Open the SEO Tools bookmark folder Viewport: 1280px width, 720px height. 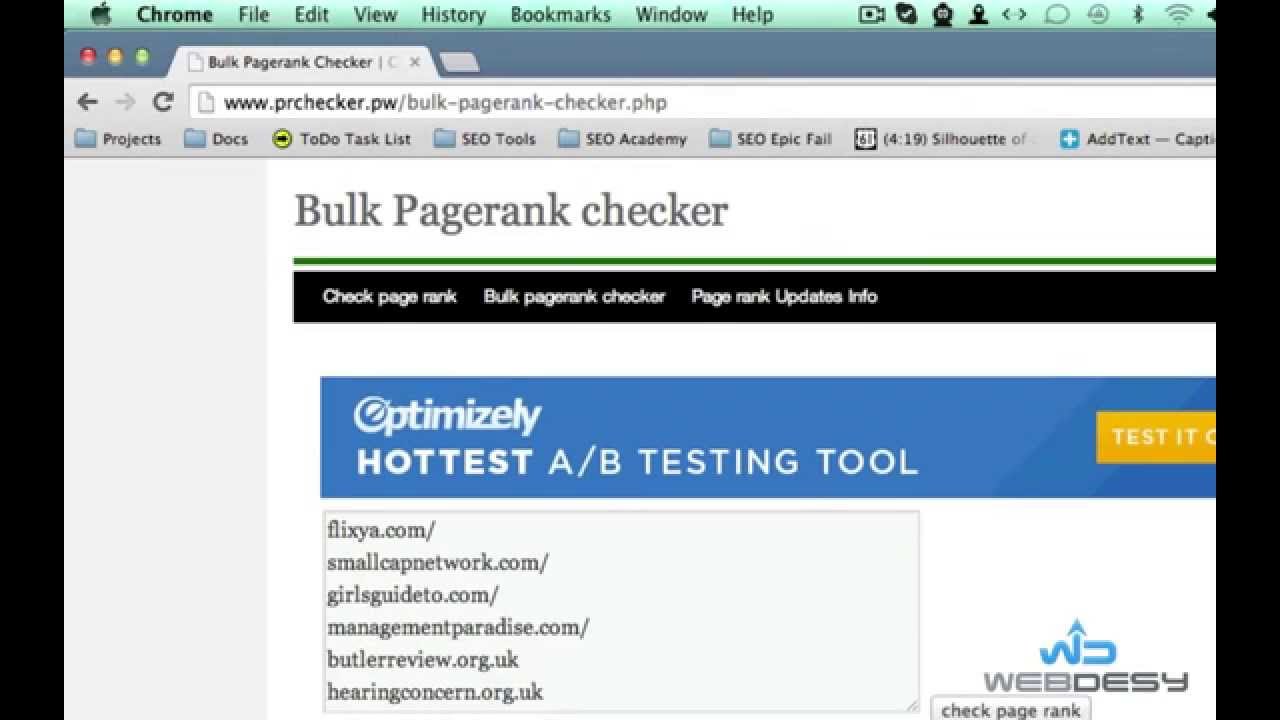coord(485,139)
